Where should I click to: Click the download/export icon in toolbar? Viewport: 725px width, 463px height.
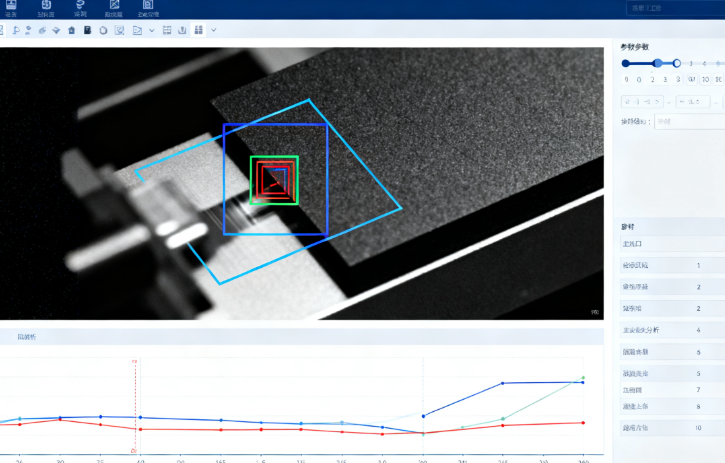pos(183,30)
